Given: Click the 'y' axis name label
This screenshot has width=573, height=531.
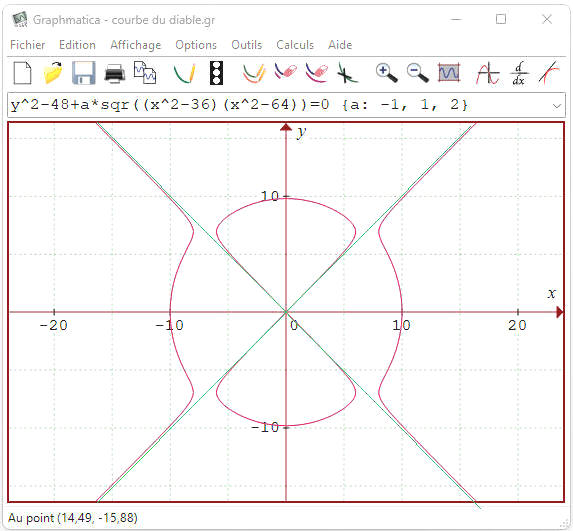Looking at the screenshot, I should (x=301, y=132).
